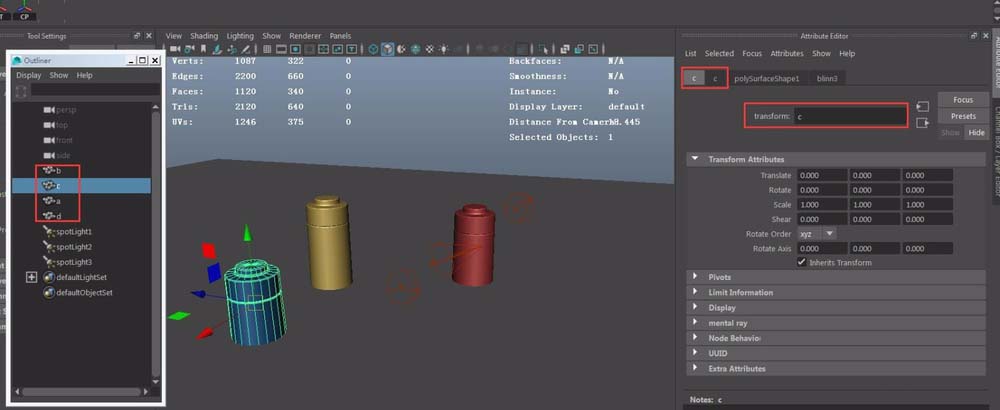Switch to the blinn3 tab
This screenshot has width=1000, height=410.
[827, 78]
